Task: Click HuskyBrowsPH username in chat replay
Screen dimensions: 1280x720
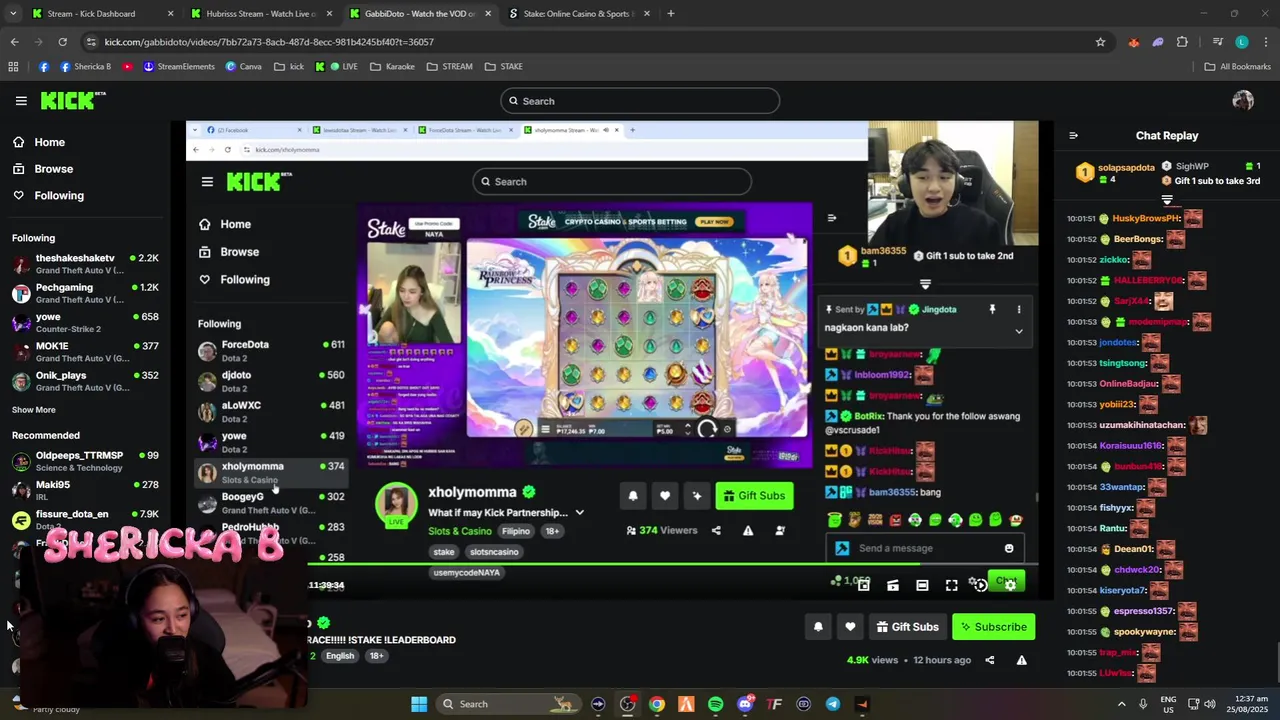Action: [1146, 218]
